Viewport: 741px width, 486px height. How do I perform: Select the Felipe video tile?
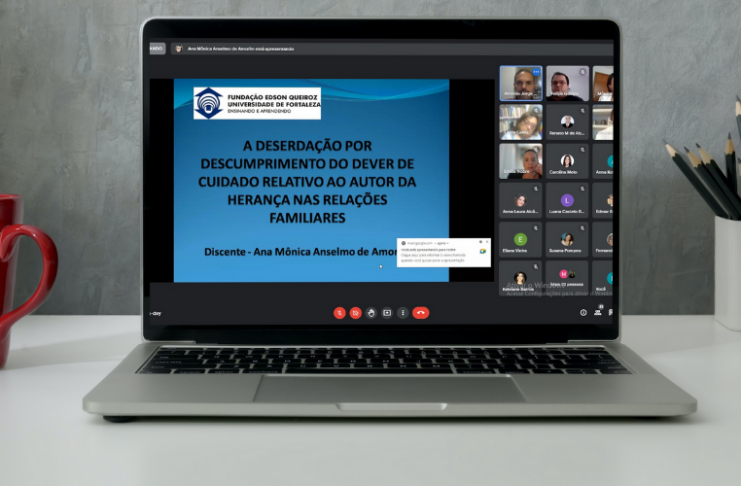click(x=567, y=83)
